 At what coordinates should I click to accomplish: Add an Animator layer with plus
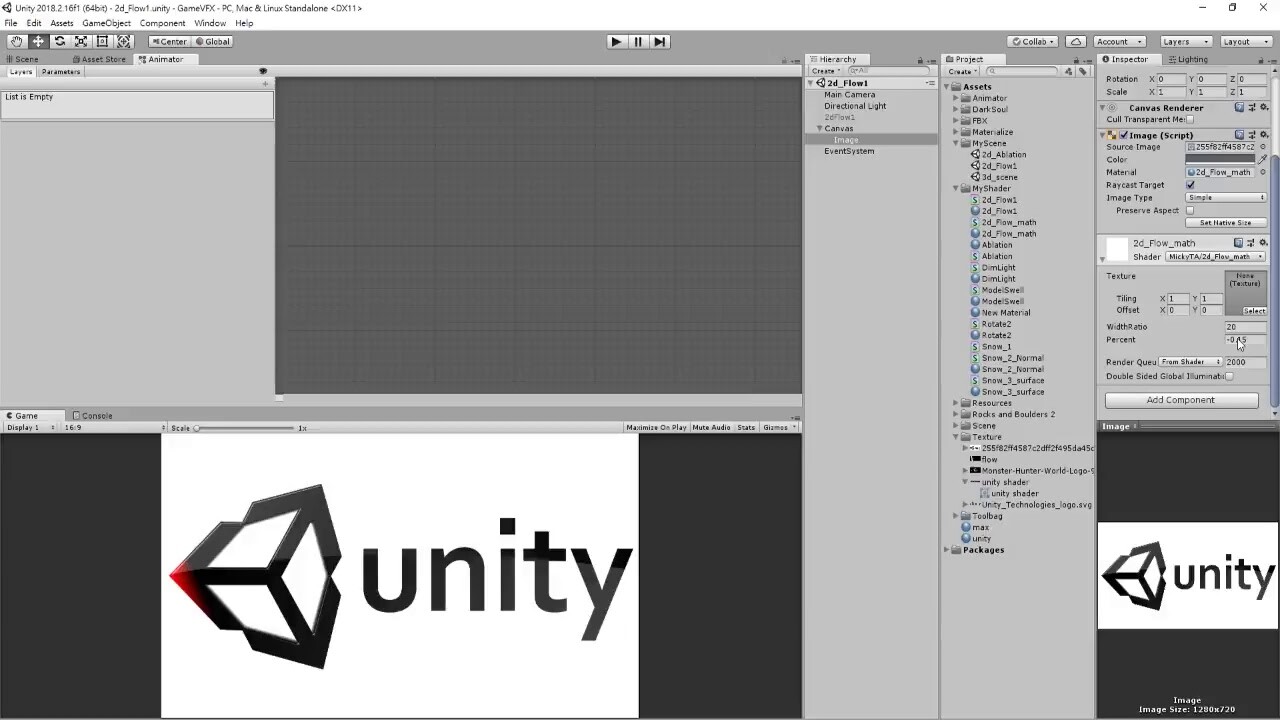265,84
